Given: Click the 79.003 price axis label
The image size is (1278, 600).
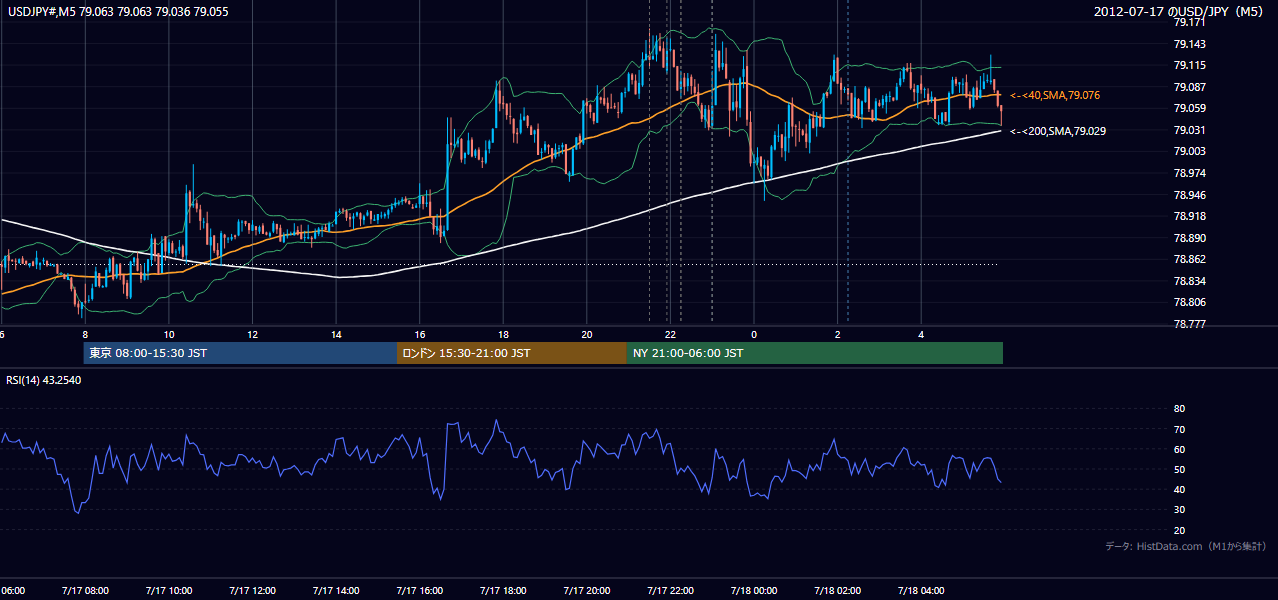Looking at the screenshot, I should [x=1189, y=151].
